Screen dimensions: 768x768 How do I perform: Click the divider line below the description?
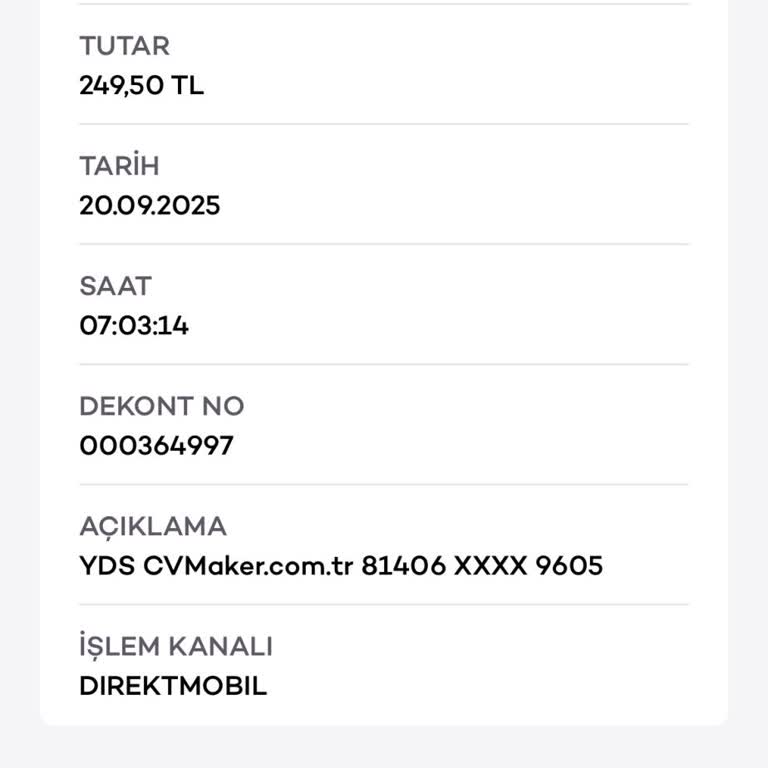[x=384, y=604]
